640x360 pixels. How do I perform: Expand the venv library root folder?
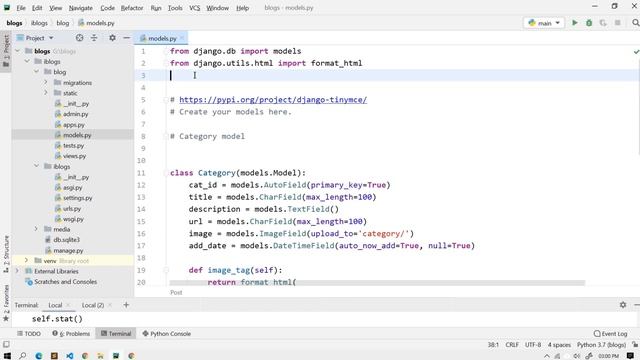tap(27, 260)
